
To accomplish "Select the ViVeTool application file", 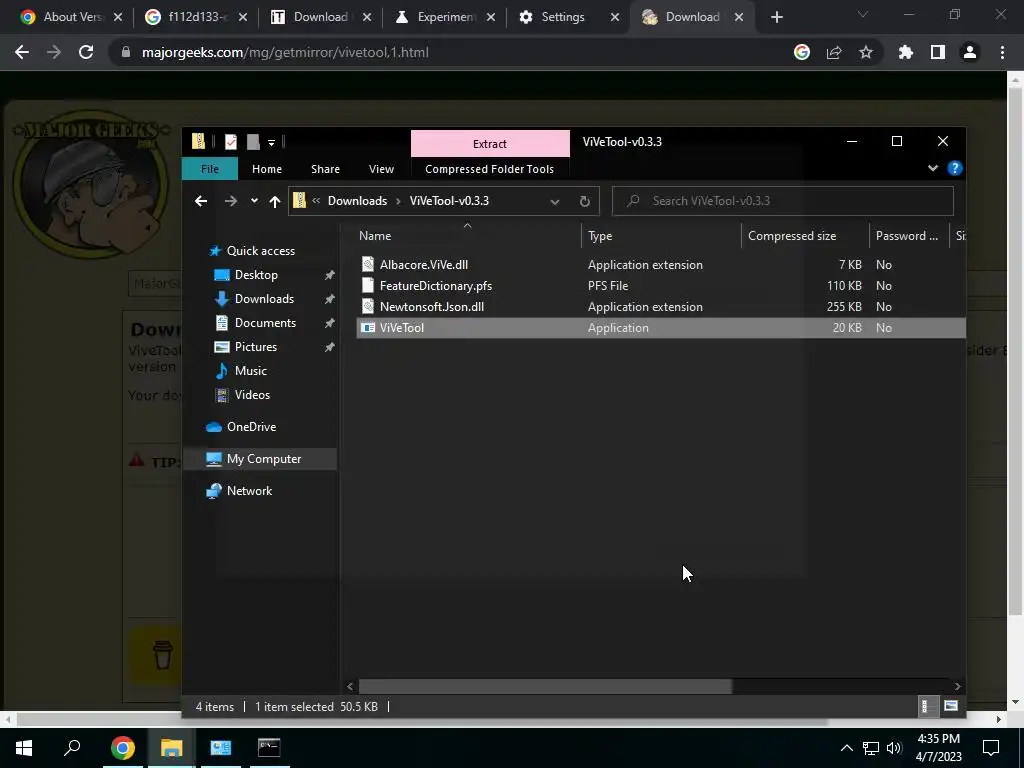I will click(661, 328).
